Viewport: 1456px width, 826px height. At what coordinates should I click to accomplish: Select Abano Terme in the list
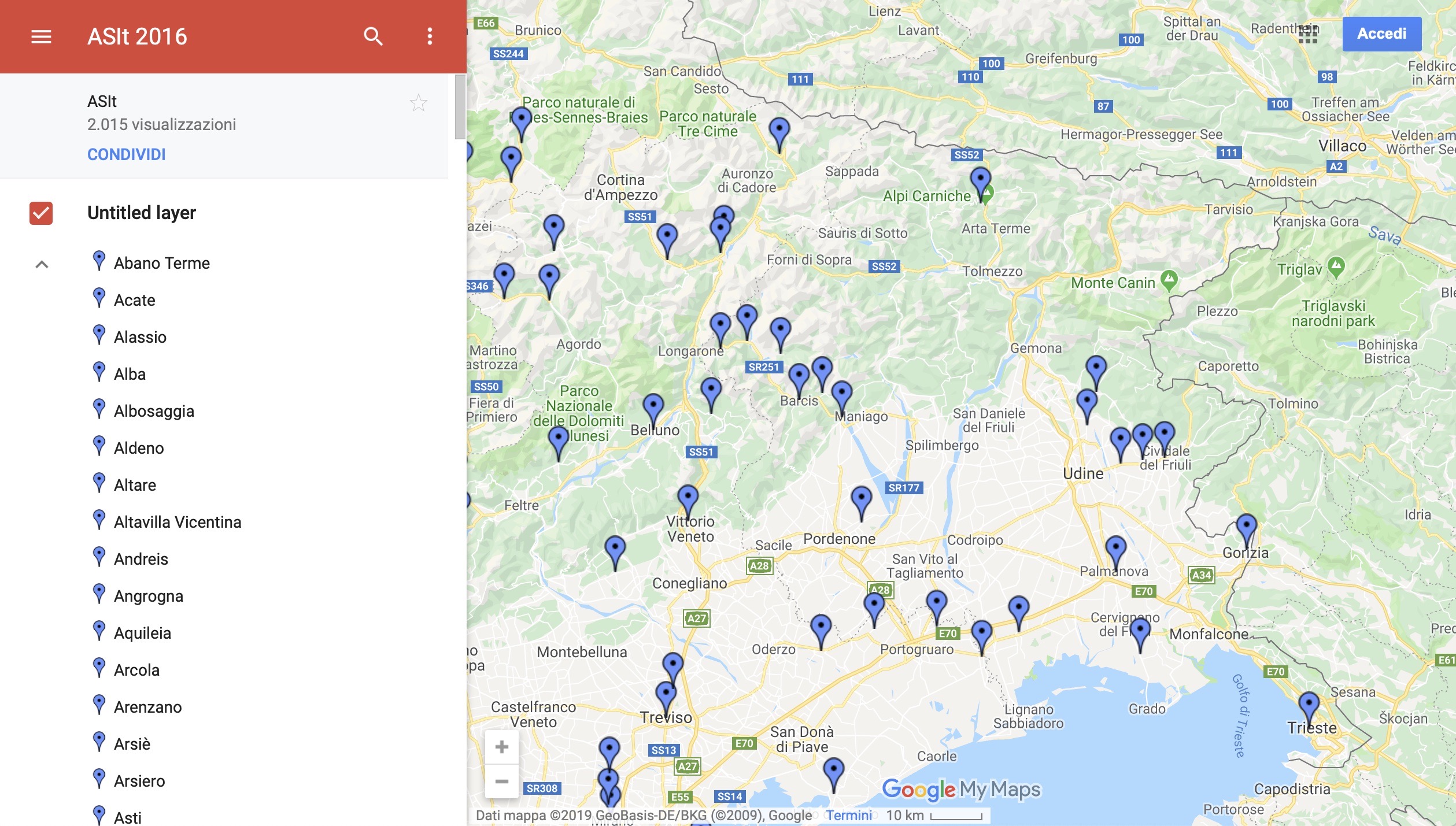(161, 263)
